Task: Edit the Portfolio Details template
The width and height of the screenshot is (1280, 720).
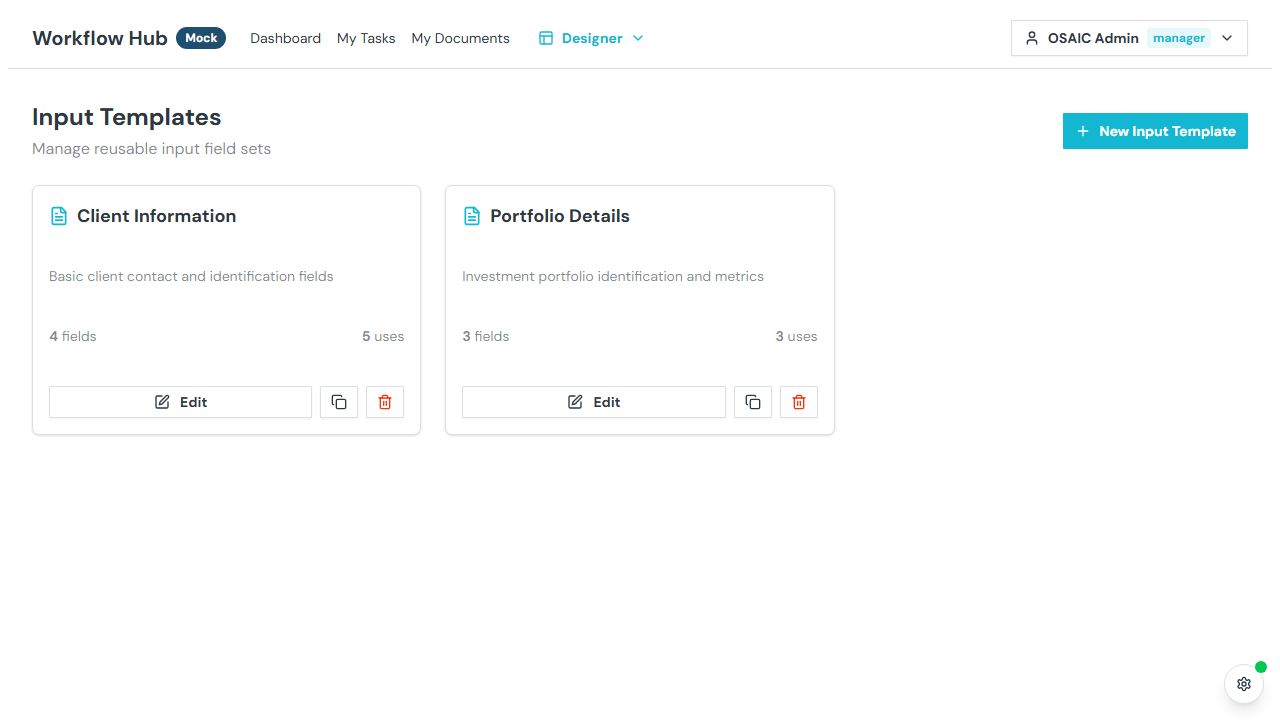Action: (x=593, y=401)
